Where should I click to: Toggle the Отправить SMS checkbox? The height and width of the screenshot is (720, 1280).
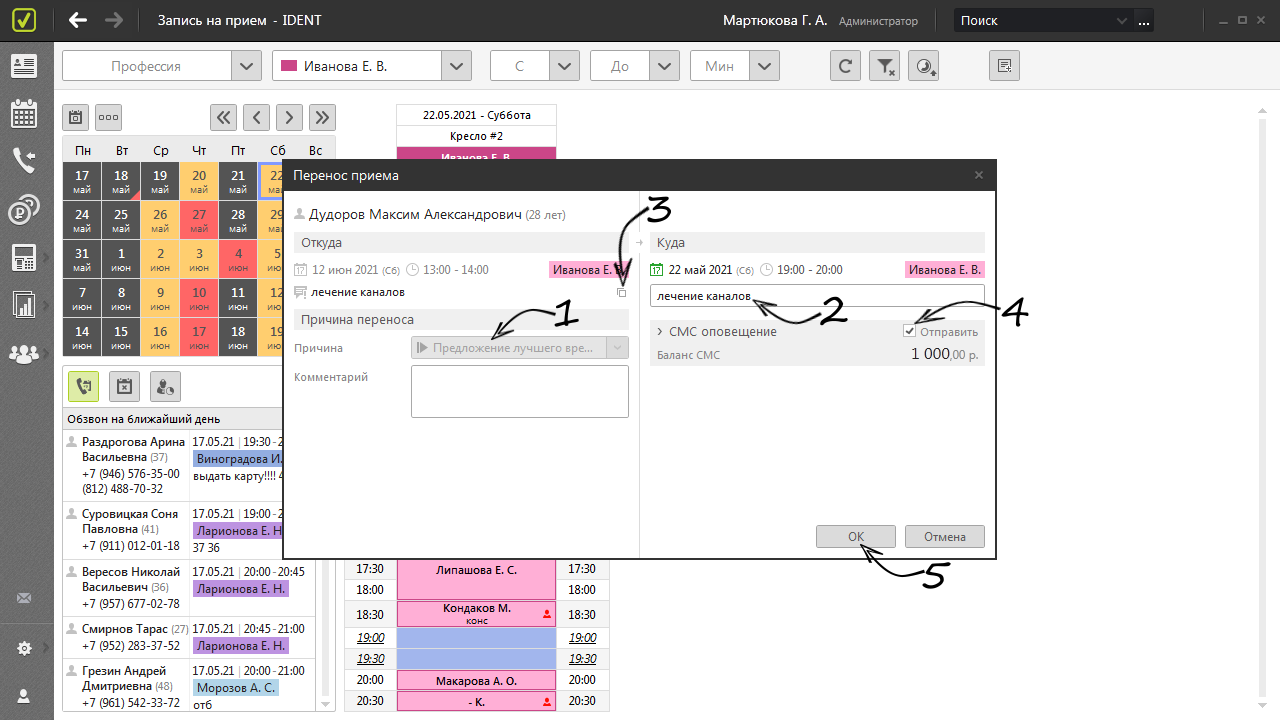click(x=909, y=330)
